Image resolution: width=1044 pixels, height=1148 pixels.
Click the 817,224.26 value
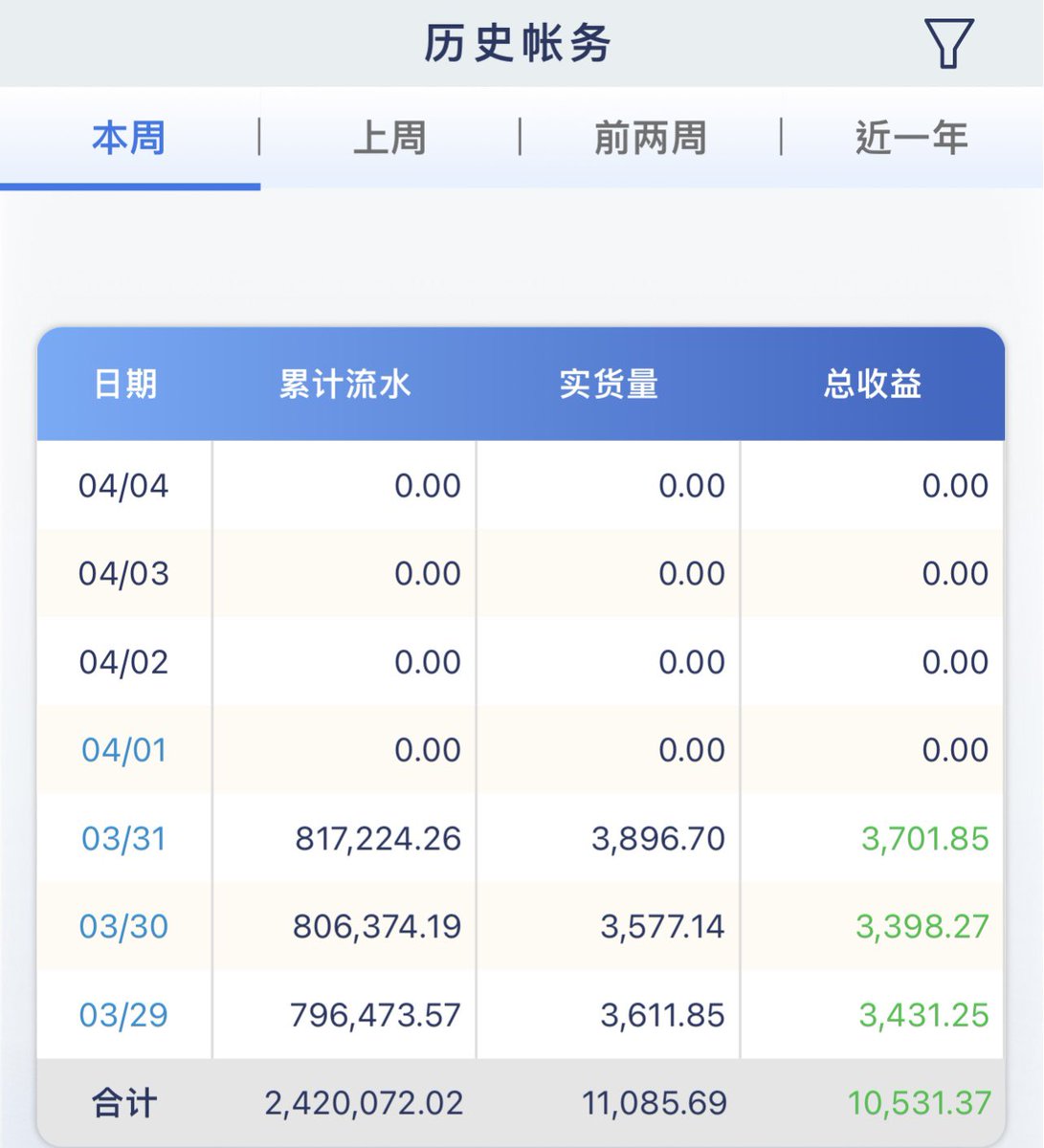378,839
